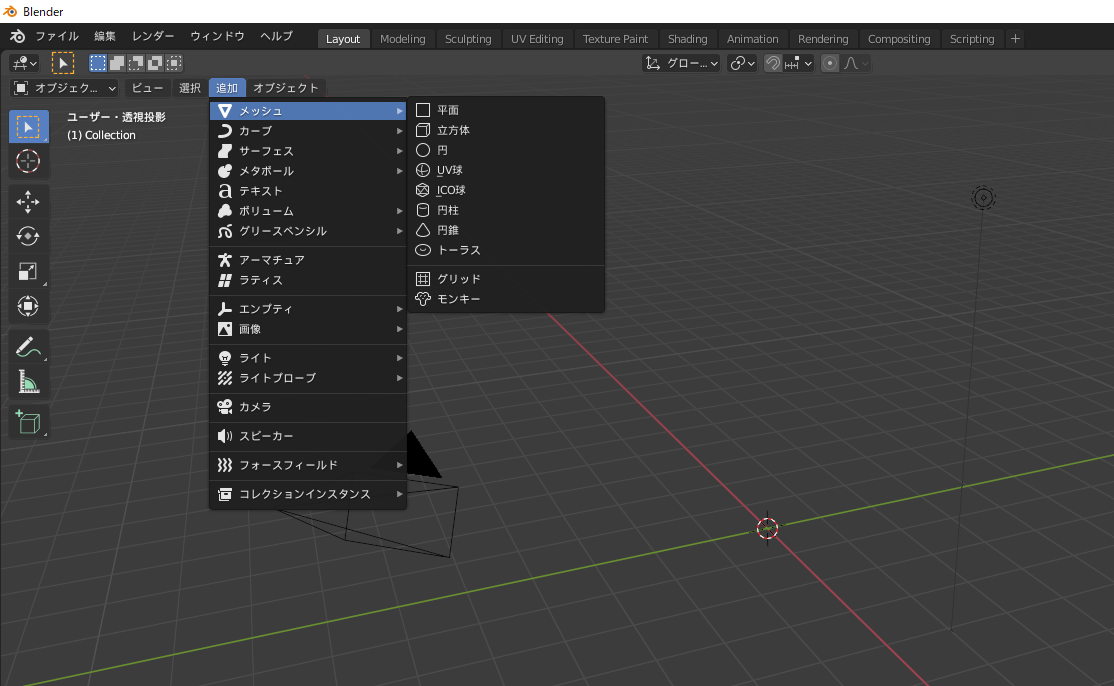This screenshot has height=686, width=1114.
Task: Expand the フォースフィールド submenu
Action: click(308, 465)
